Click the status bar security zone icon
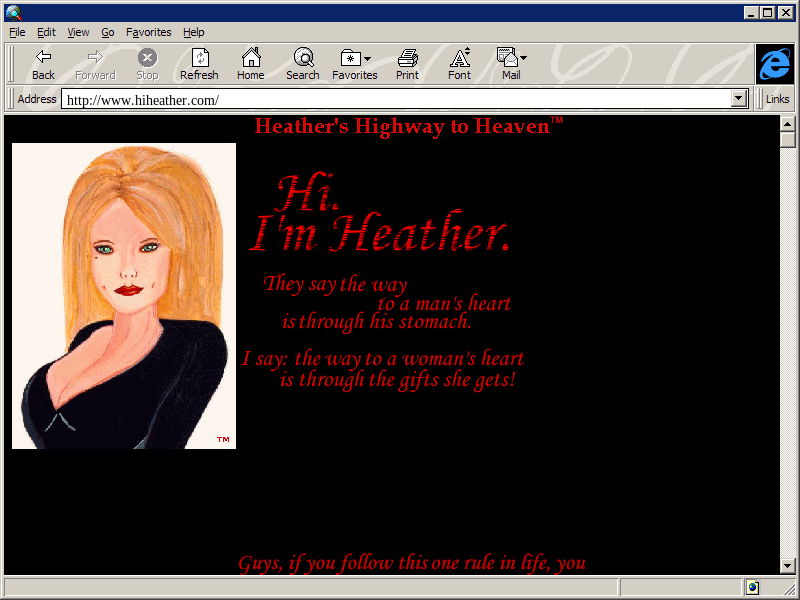 point(752,587)
